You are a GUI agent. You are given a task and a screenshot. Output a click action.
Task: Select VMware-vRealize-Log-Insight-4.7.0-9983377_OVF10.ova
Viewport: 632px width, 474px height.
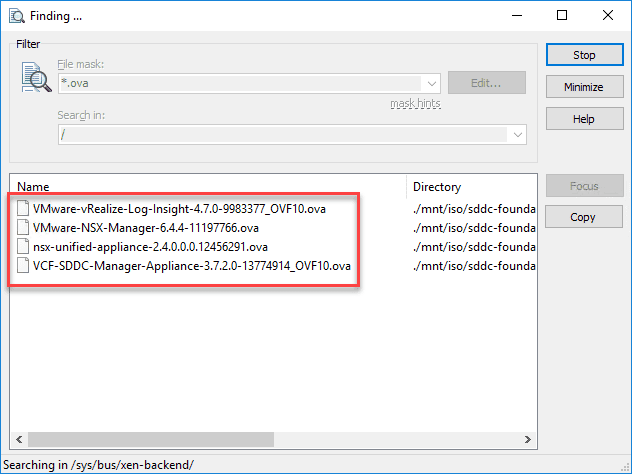point(179,209)
